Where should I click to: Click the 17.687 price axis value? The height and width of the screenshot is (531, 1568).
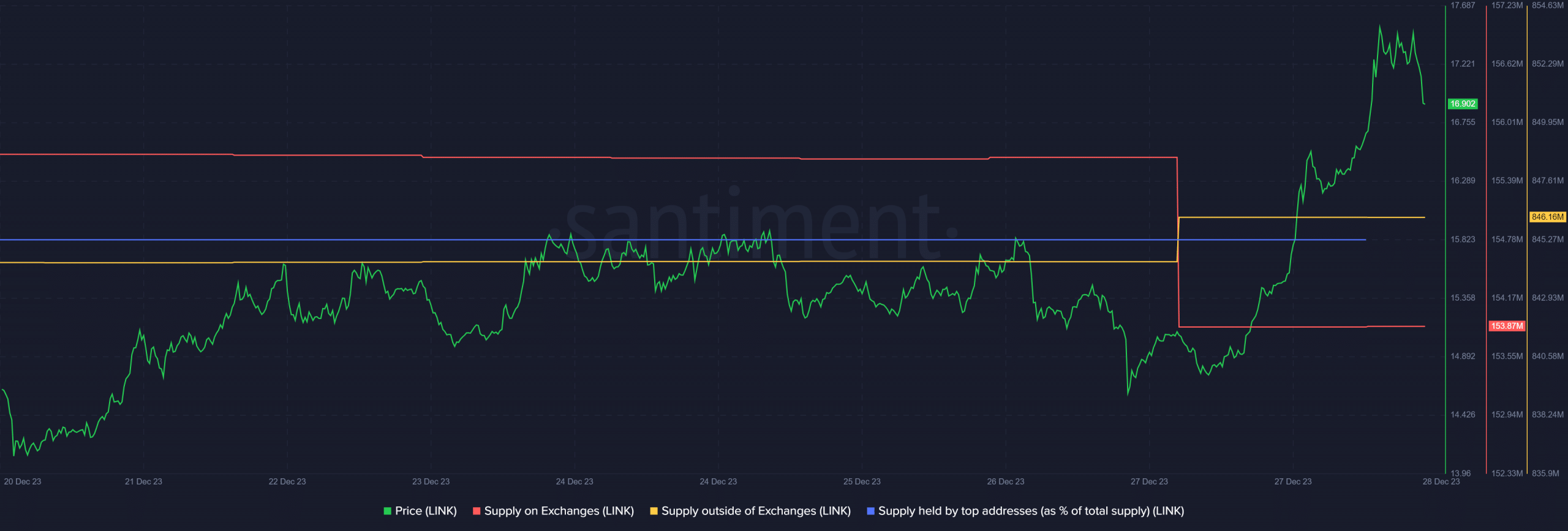[1463, 6]
